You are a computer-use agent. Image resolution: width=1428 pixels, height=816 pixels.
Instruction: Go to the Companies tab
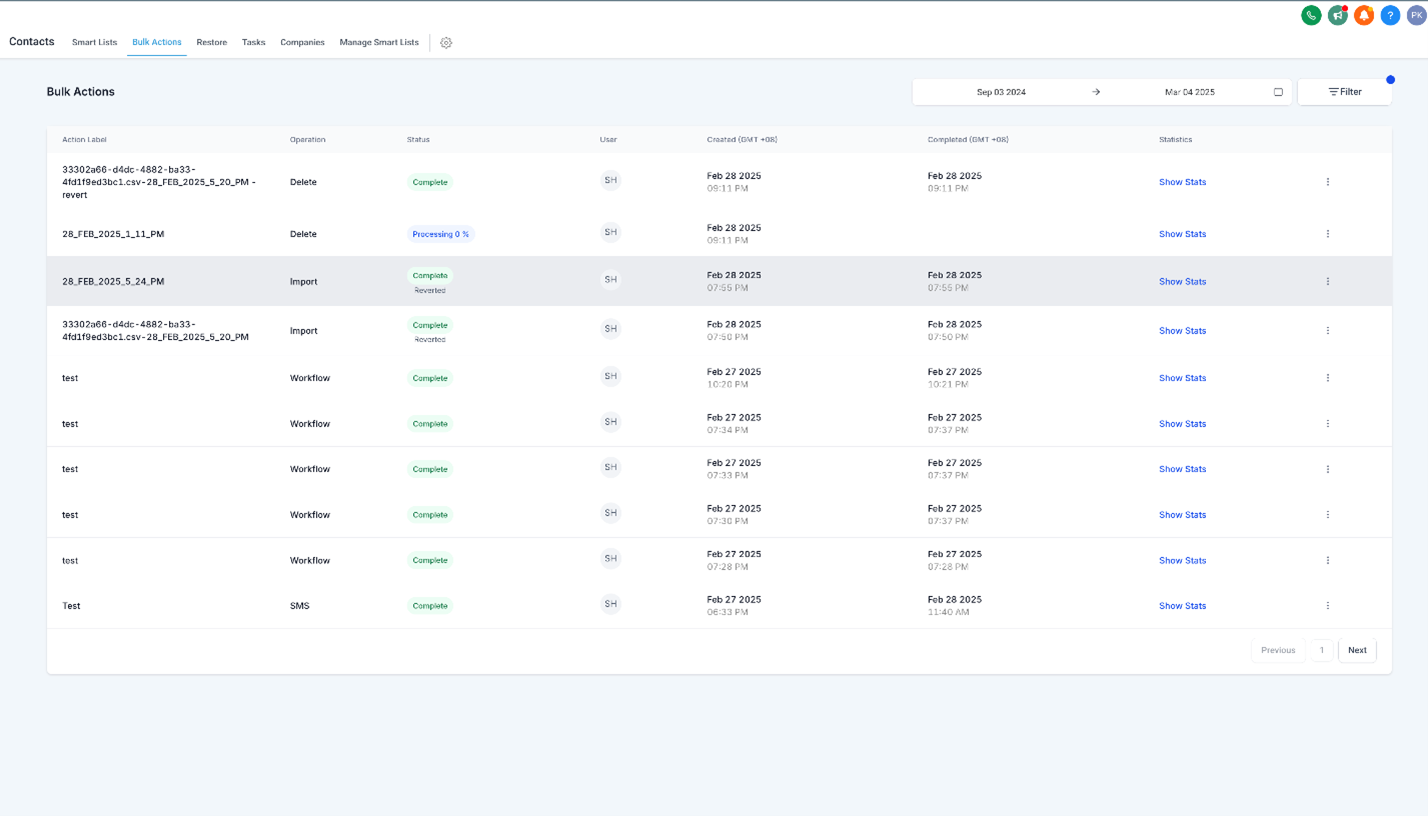pos(302,43)
